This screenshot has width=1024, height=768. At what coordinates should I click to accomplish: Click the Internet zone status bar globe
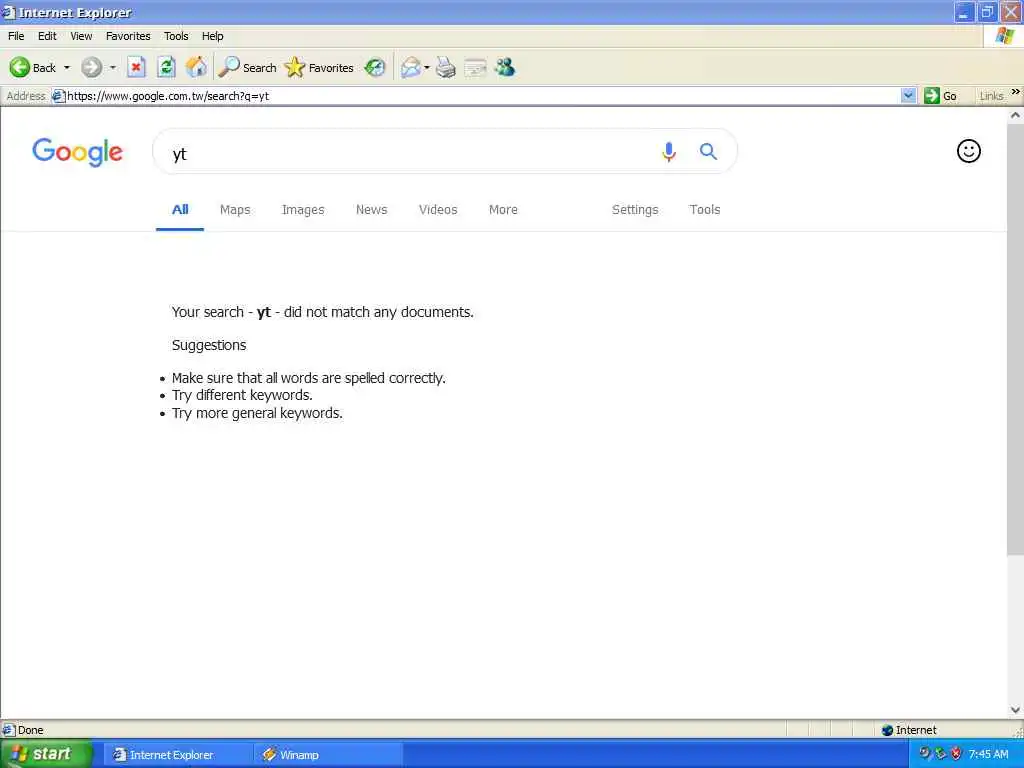click(x=887, y=730)
